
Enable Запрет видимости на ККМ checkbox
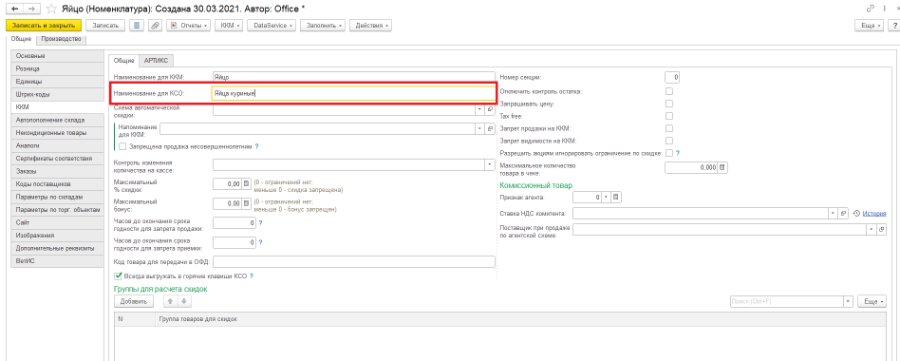669,141
